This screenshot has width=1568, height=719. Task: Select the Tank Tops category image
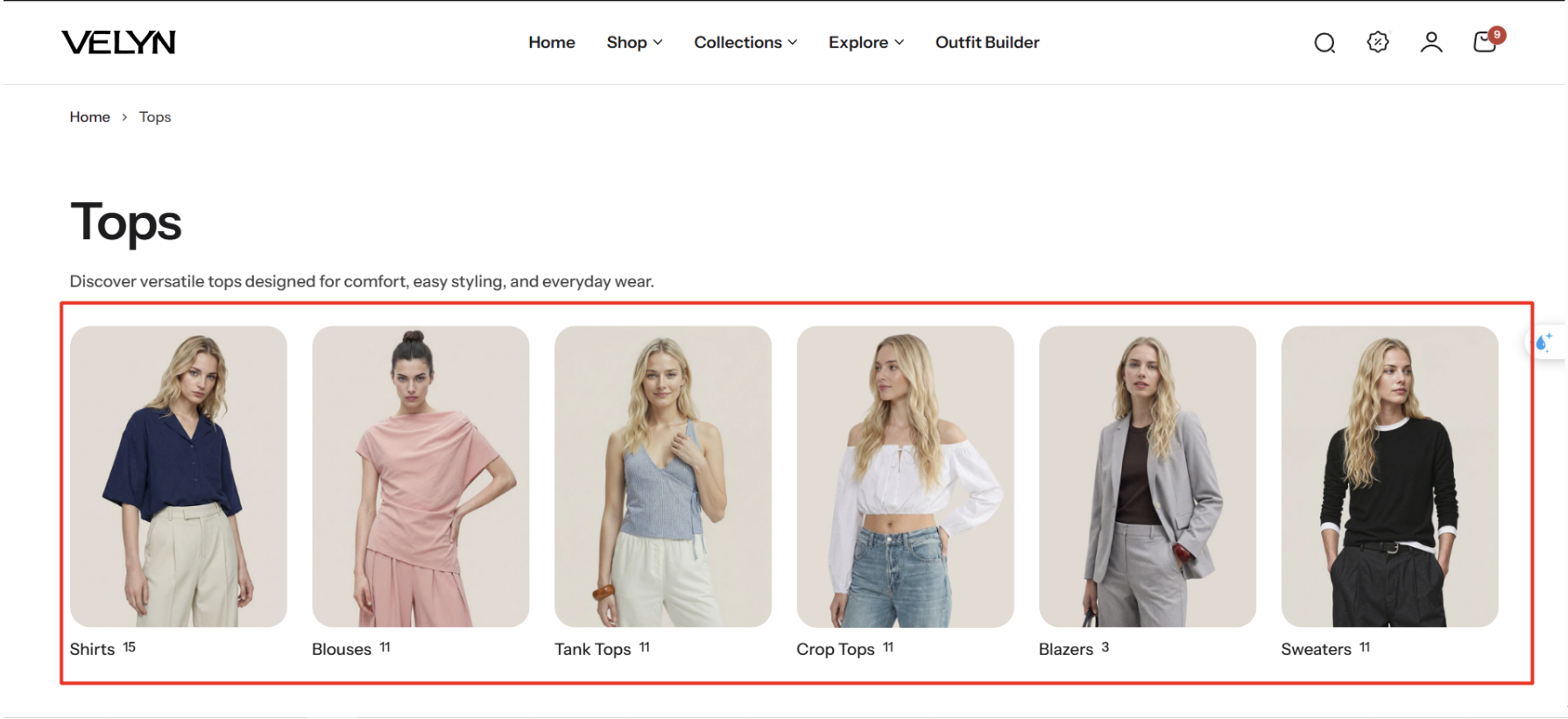(x=663, y=476)
